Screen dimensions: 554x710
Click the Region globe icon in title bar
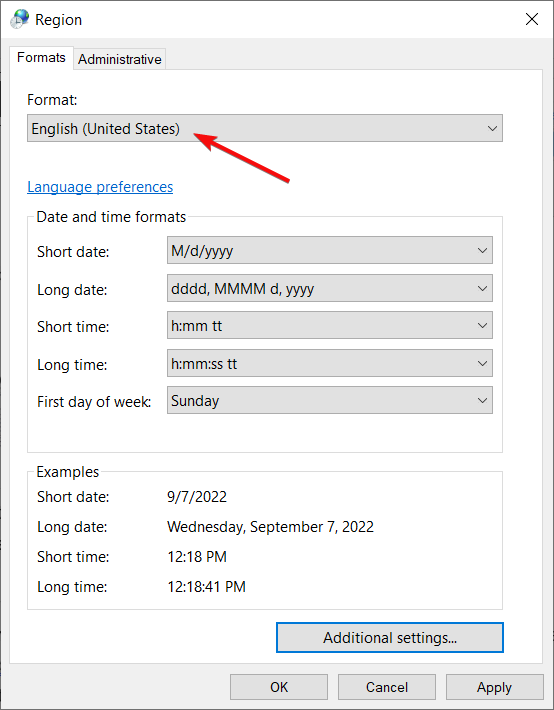pos(20,19)
